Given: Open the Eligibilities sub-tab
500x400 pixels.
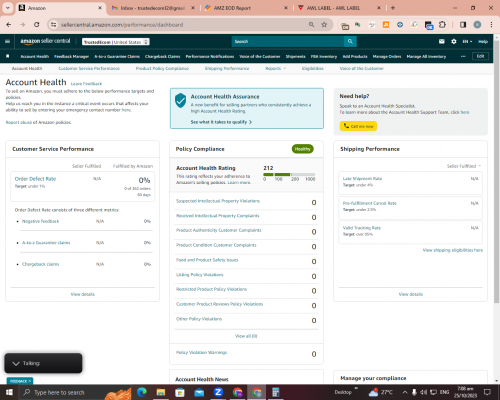Looking at the screenshot, I should pos(312,68).
